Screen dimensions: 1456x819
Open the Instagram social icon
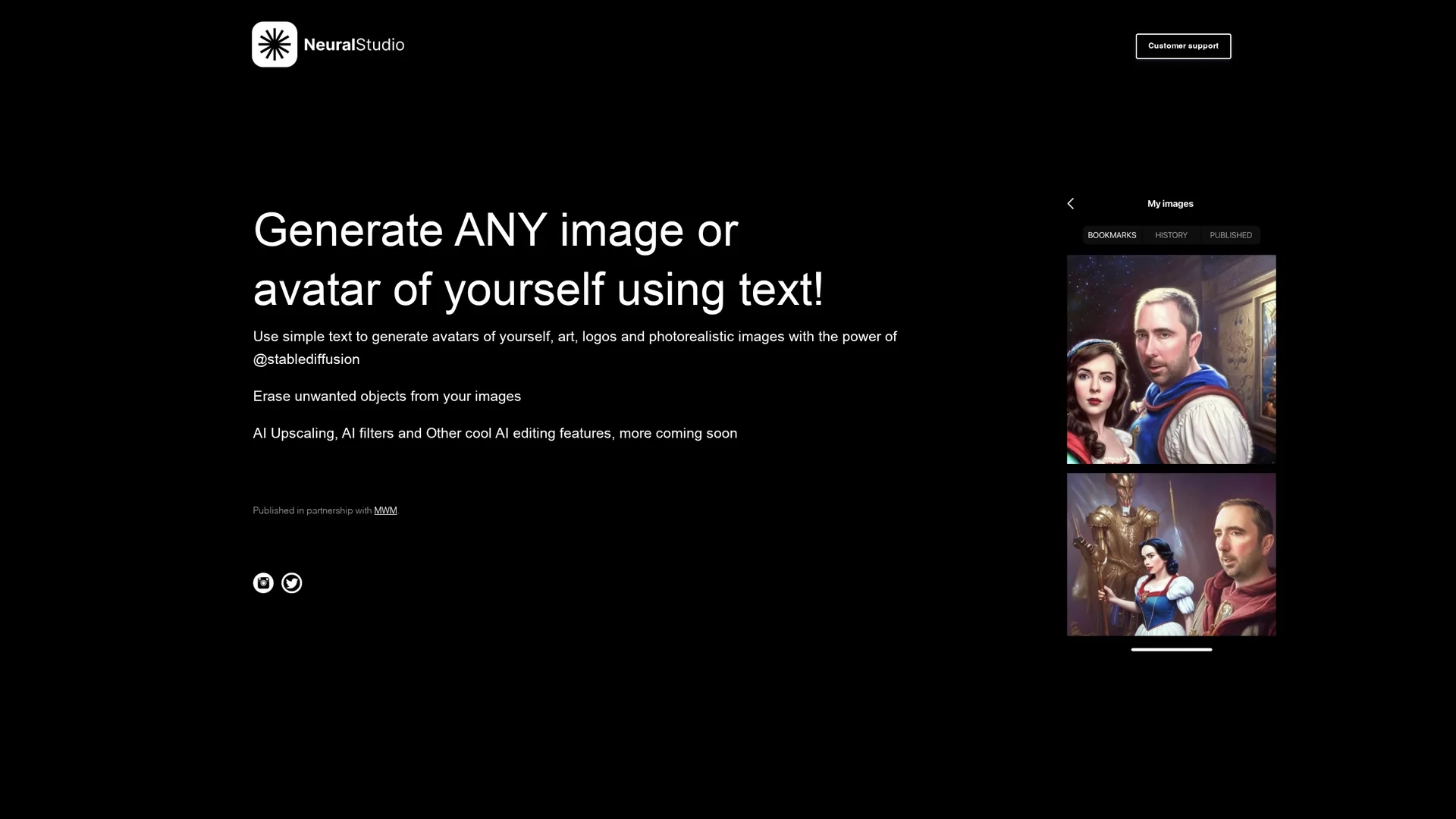[263, 582]
